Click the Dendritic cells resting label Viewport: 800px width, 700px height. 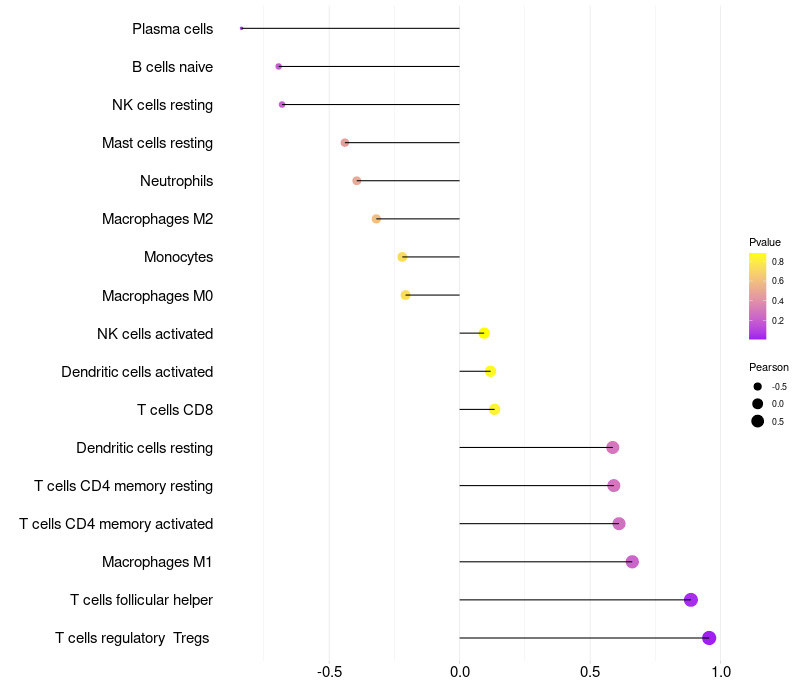coord(144,448)
